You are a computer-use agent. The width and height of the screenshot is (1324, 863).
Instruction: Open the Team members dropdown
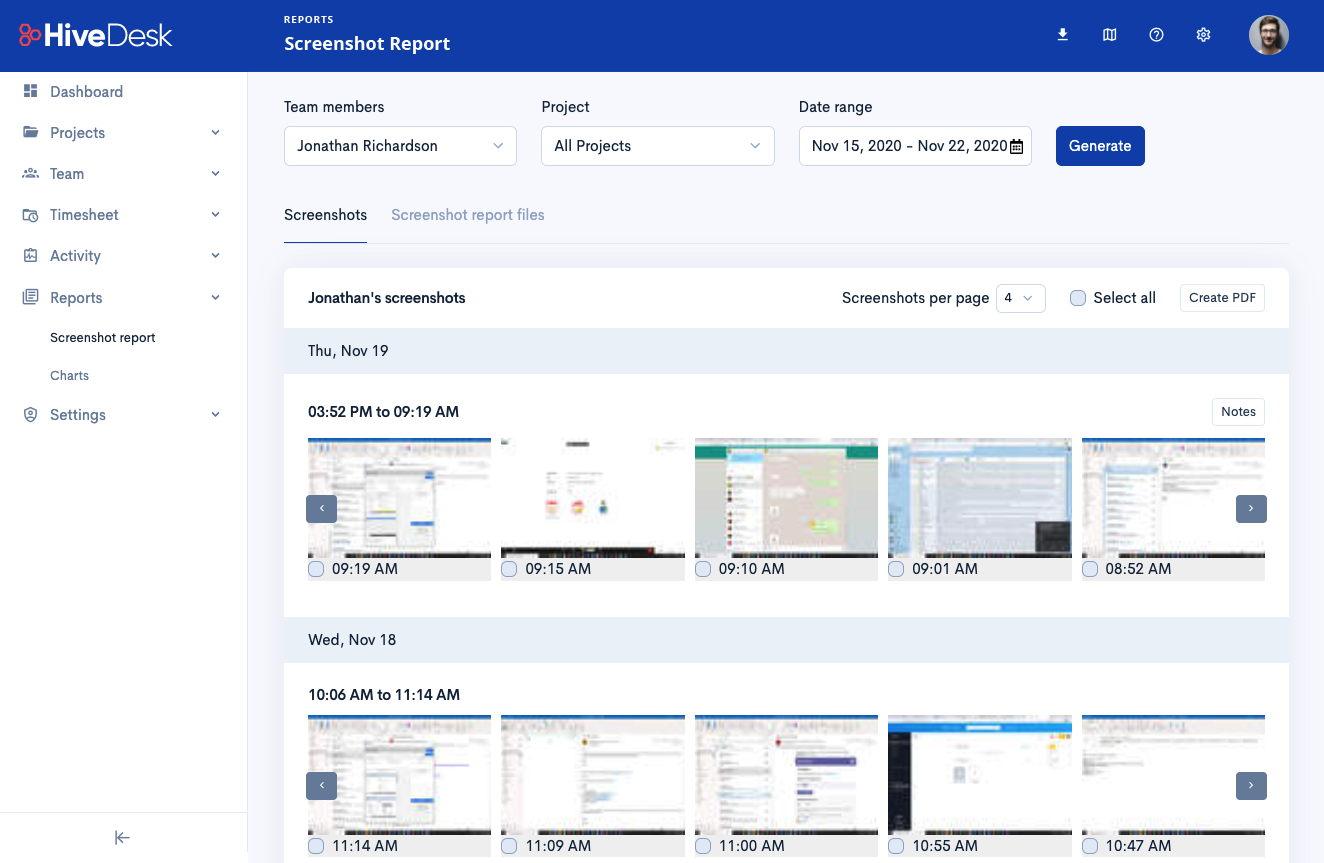(x=400, y=146)
